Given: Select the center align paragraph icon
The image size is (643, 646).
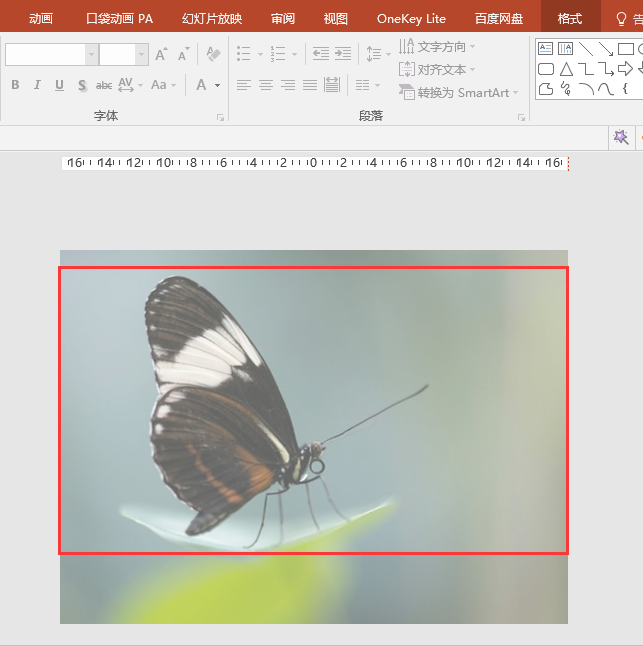Looking at the screenshot, I should coord(266,85).
